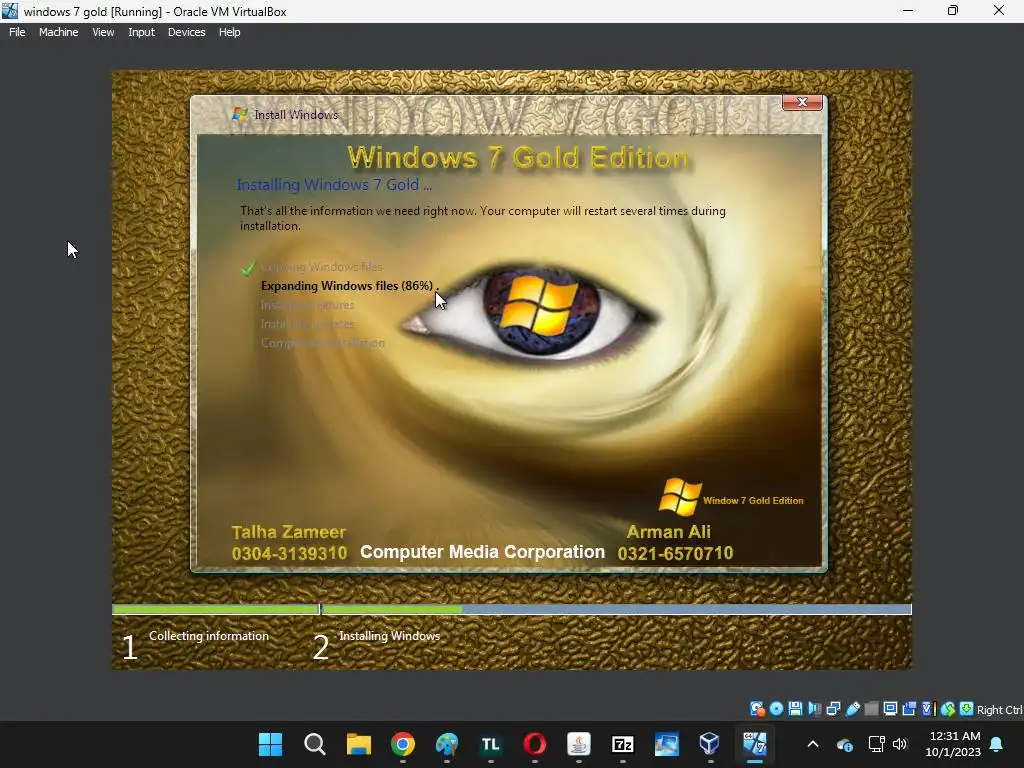Open the paint palette app in taskbar
1024x768 pixels.
click(447, 744)
